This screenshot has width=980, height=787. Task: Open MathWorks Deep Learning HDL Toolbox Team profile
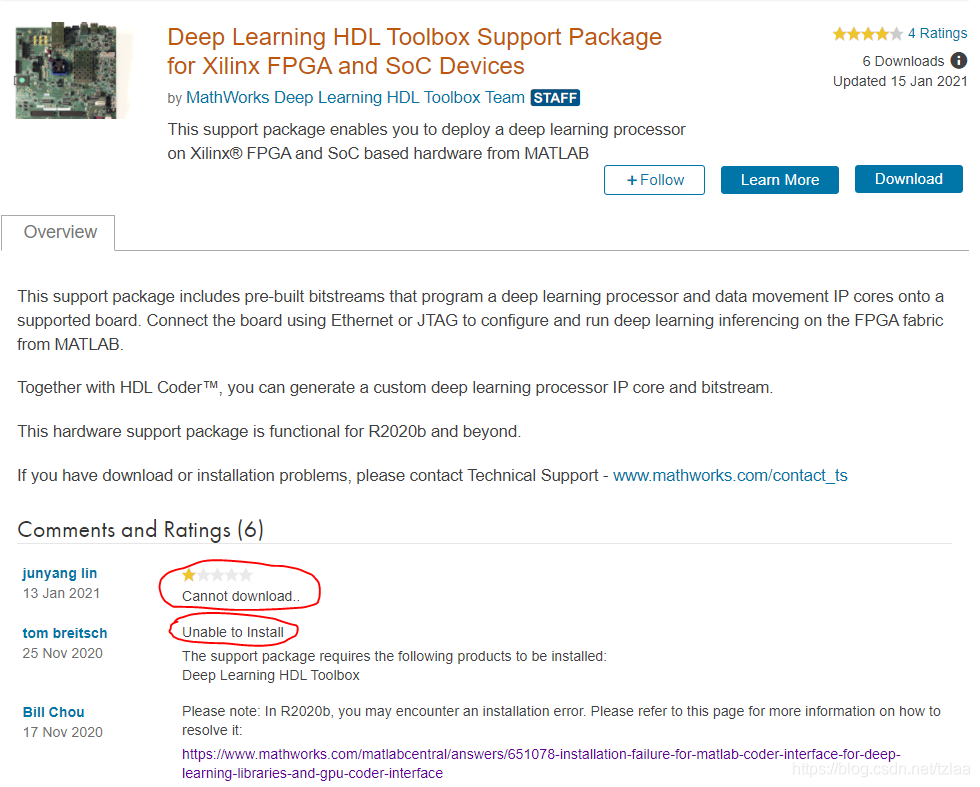(356, 98)
